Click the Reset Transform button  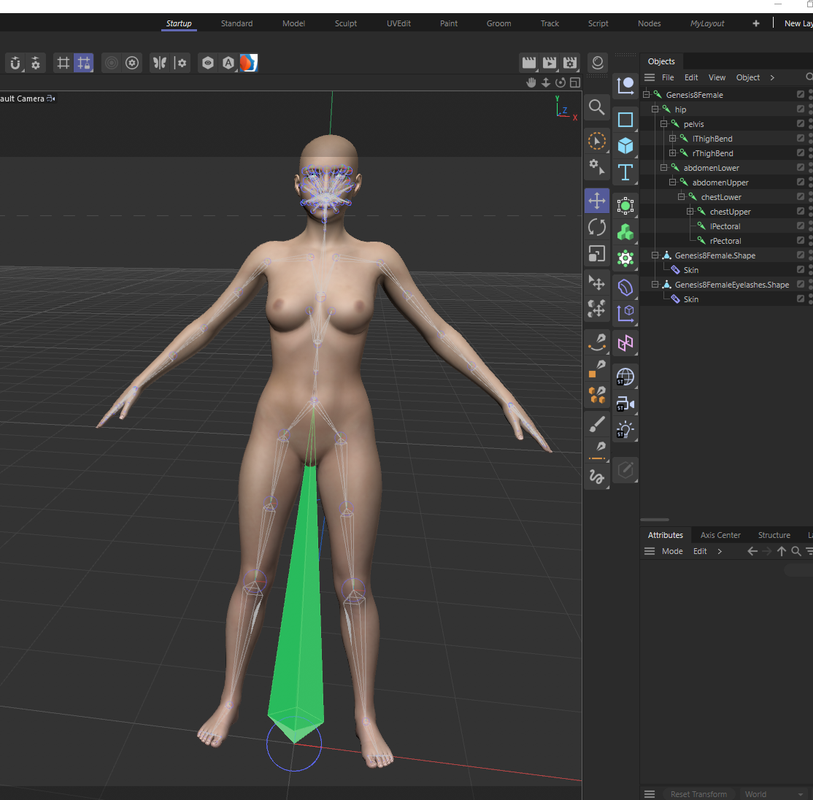(698, 794)
